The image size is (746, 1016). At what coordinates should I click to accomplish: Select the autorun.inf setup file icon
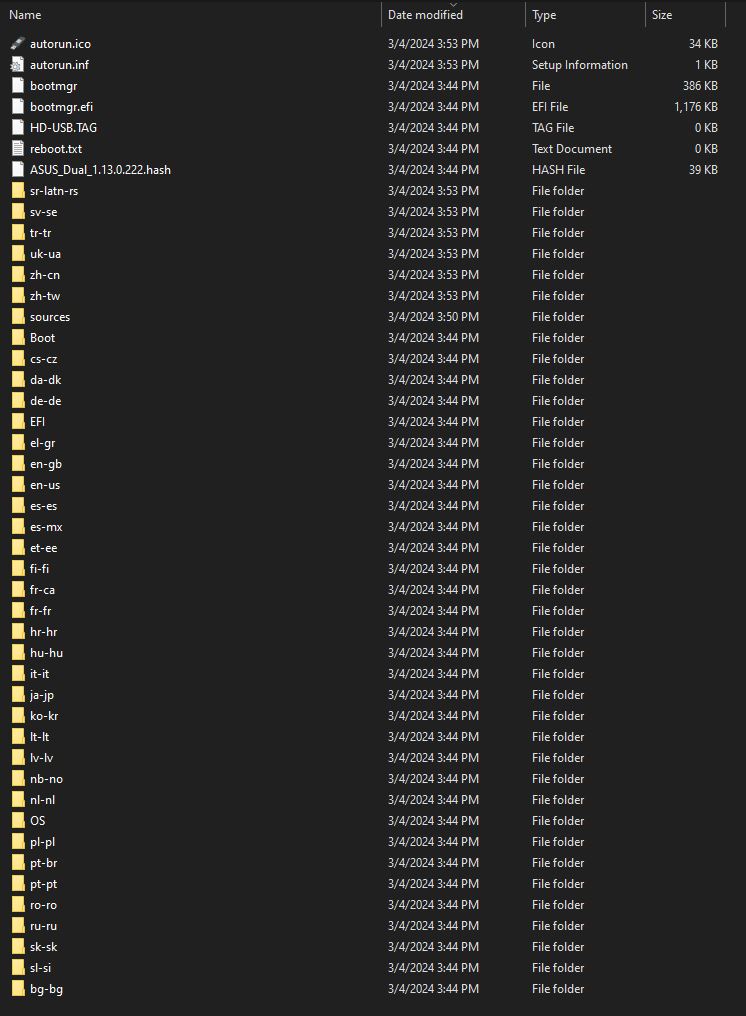coord(18,65)
